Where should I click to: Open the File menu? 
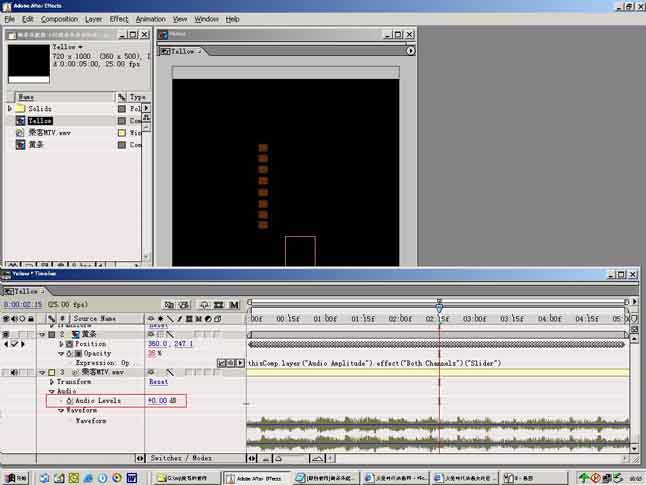tap(9, 19)
